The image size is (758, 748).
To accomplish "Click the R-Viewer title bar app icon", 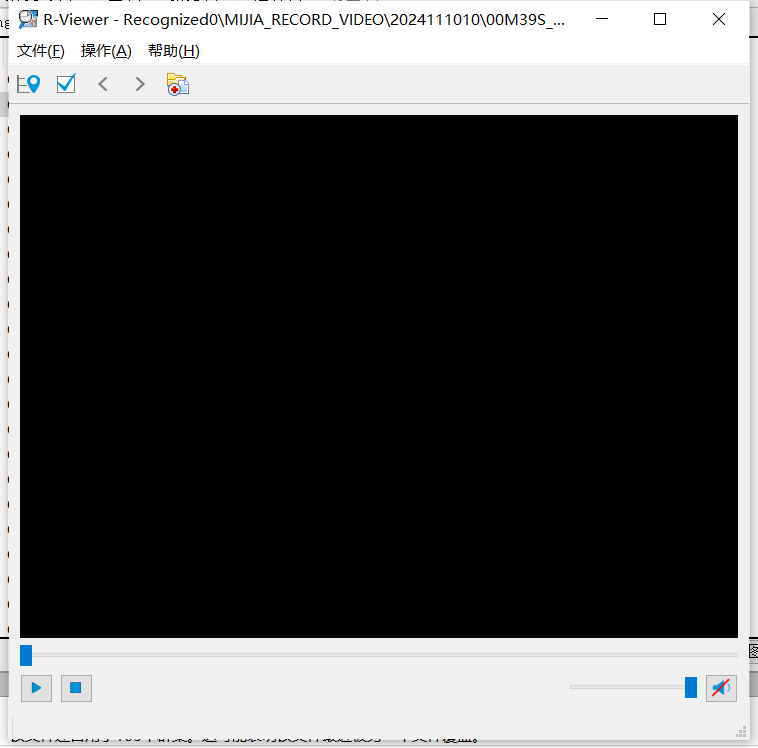I will [x=28, y=19].
